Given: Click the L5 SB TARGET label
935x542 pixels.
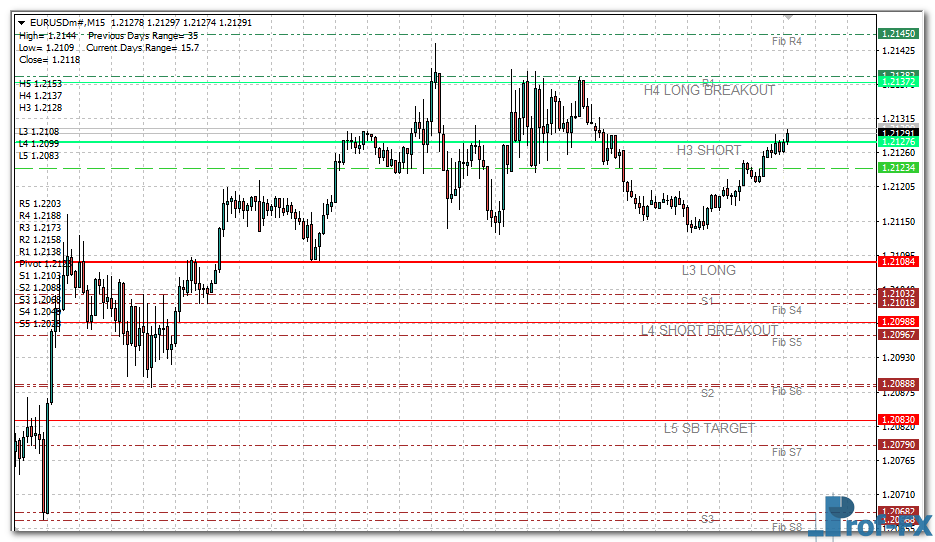Looking at the screenshot, I should (709, 428).
